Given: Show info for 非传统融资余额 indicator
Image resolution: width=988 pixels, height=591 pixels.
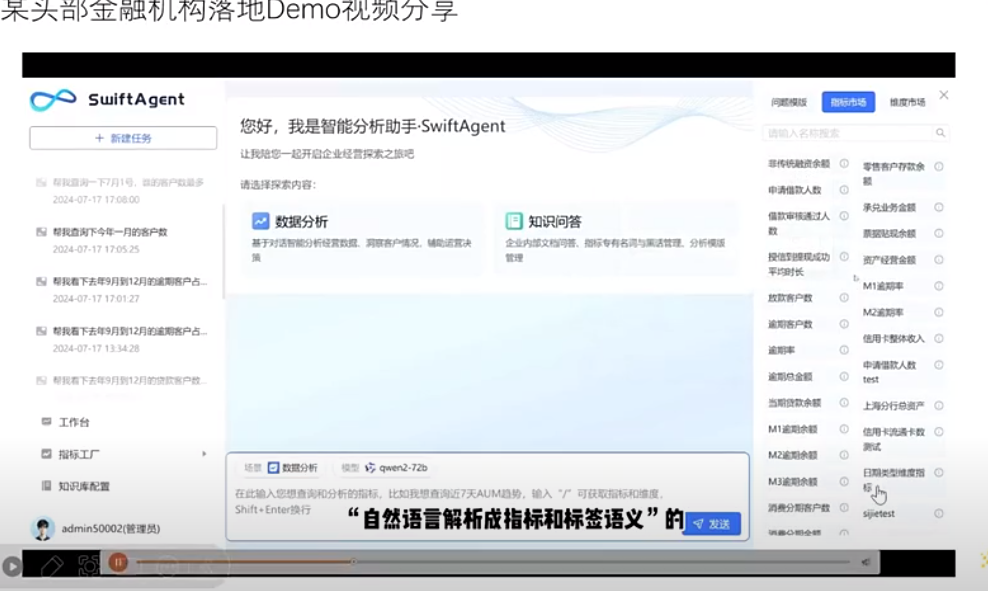Looking at the screenshot, I should pyautogui.click(x=844, y=163).
